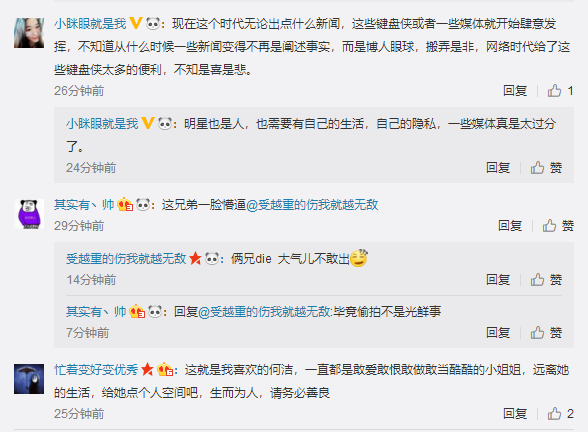The image size is (588, 432).
Task: Thumbs-up the 25分钟前 comment about 何洁
Action: (x=554, y=413)
